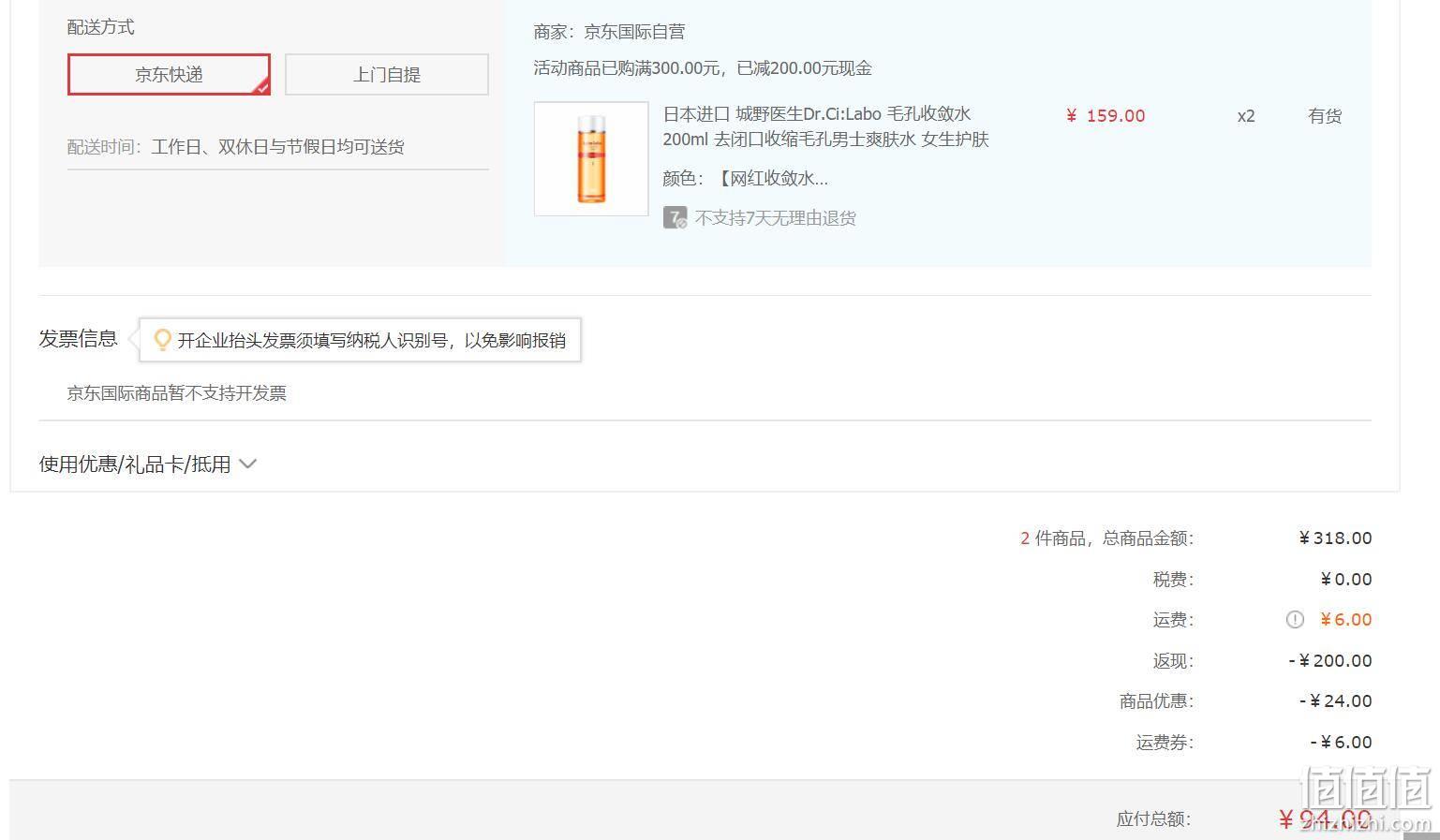Click 运费券 value -¥6.00
The image size is (1440, 840).
tap(1342, 743)
